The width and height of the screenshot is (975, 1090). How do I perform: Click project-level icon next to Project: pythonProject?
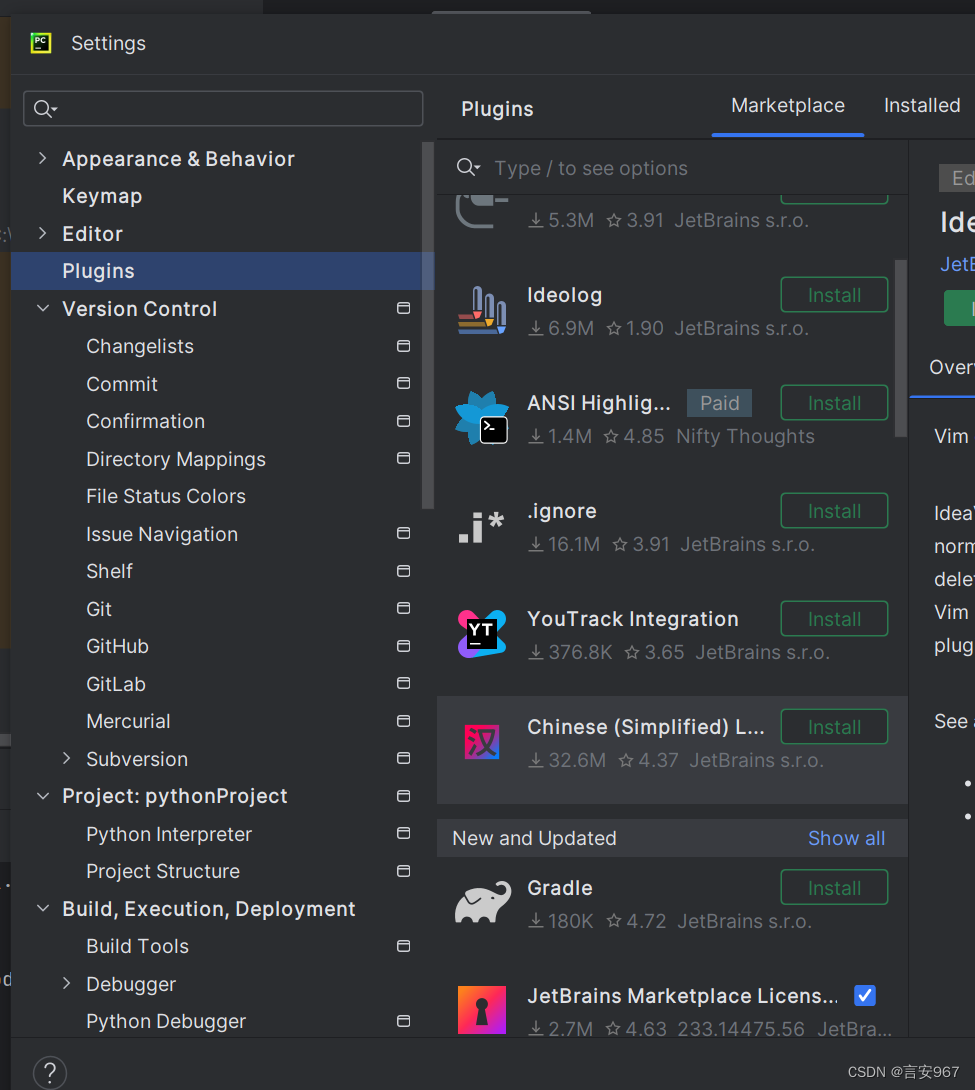point(403,795)
